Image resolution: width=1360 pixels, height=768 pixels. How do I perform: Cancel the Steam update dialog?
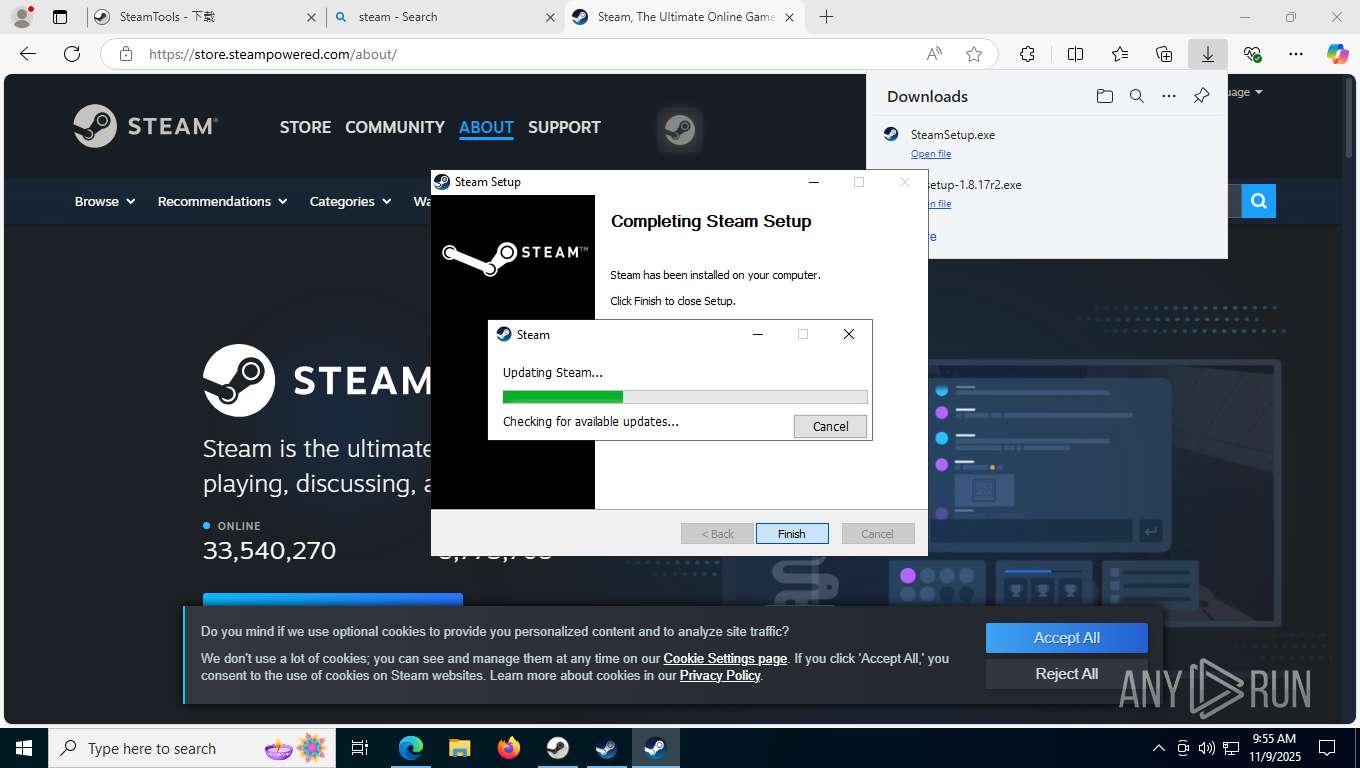coord(830,426)
